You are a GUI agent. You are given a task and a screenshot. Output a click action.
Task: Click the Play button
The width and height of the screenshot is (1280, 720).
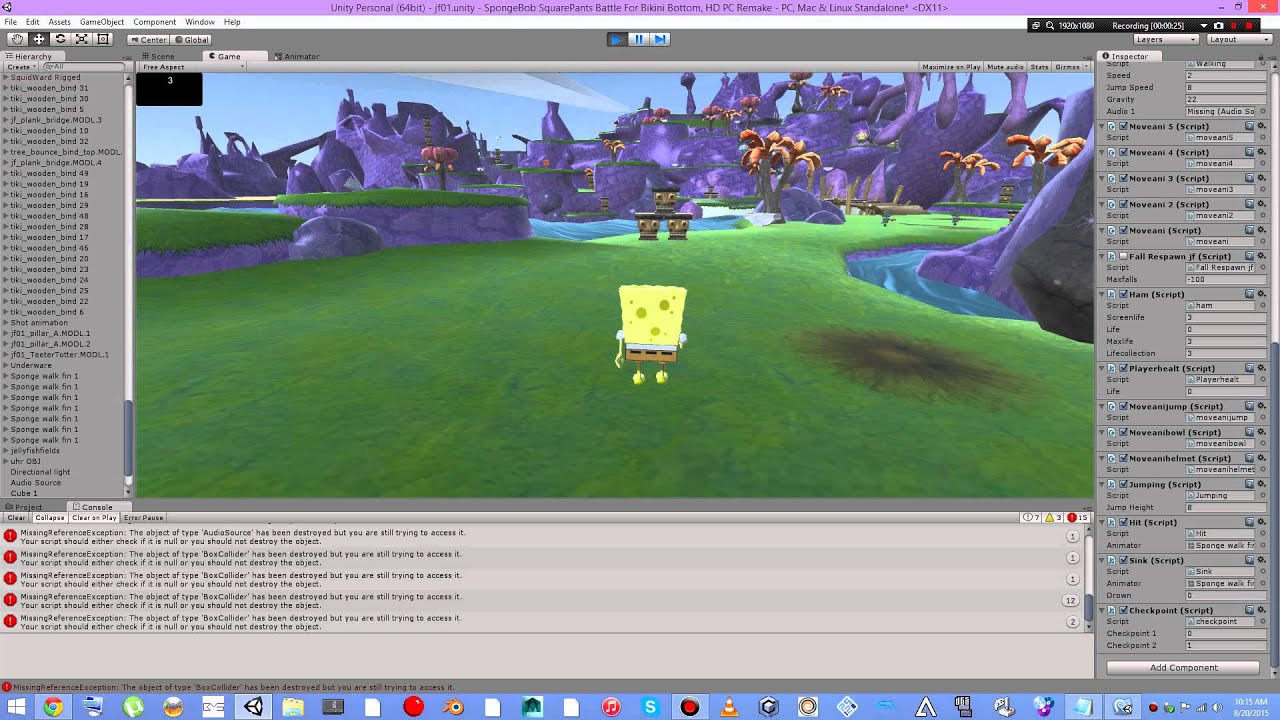click(617, 39)
